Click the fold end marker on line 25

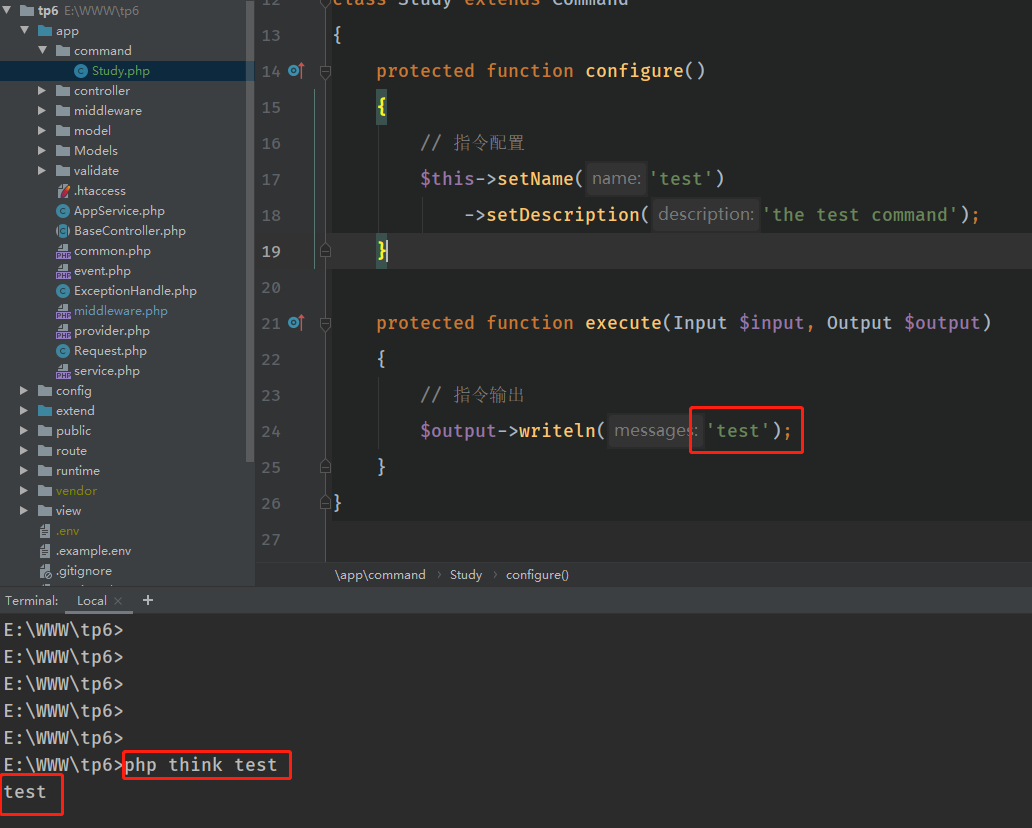coord(325,467)
